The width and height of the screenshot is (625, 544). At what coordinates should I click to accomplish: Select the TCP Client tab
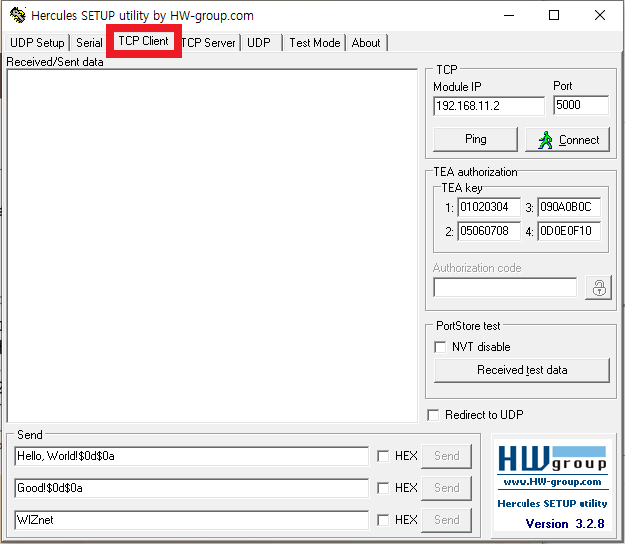coord(143,41)
